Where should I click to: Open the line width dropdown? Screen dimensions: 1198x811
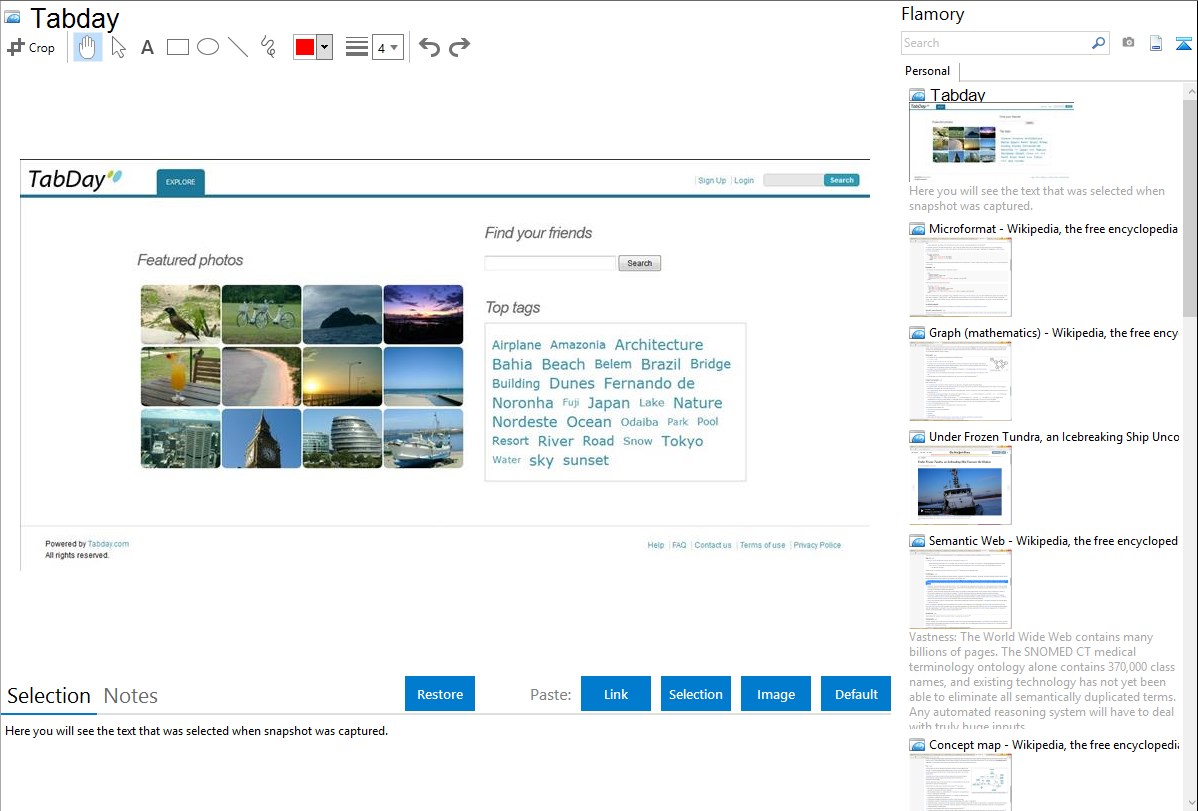point(387,47)
